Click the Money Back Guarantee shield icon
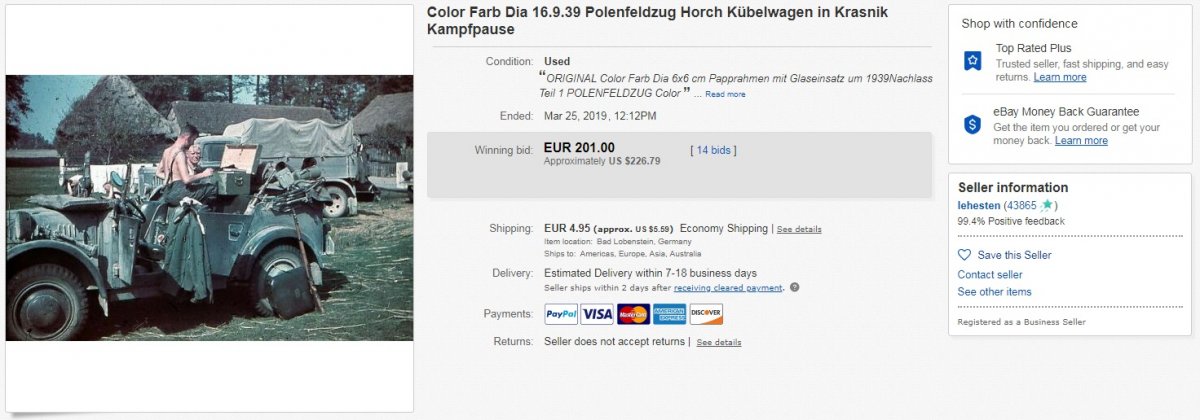This screenshot has width=1200, height=420. pyautogui.click(x=972, y=125)
